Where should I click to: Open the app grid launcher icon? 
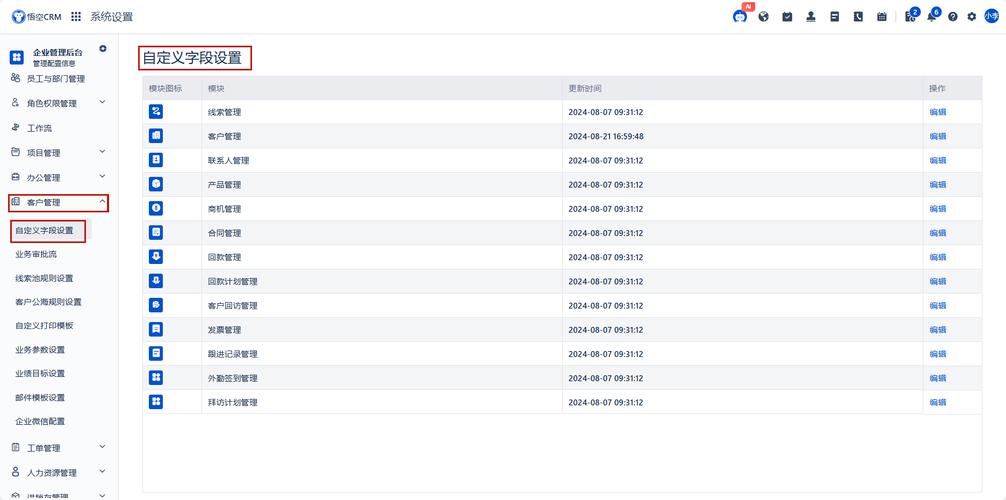tap(76, 17)
